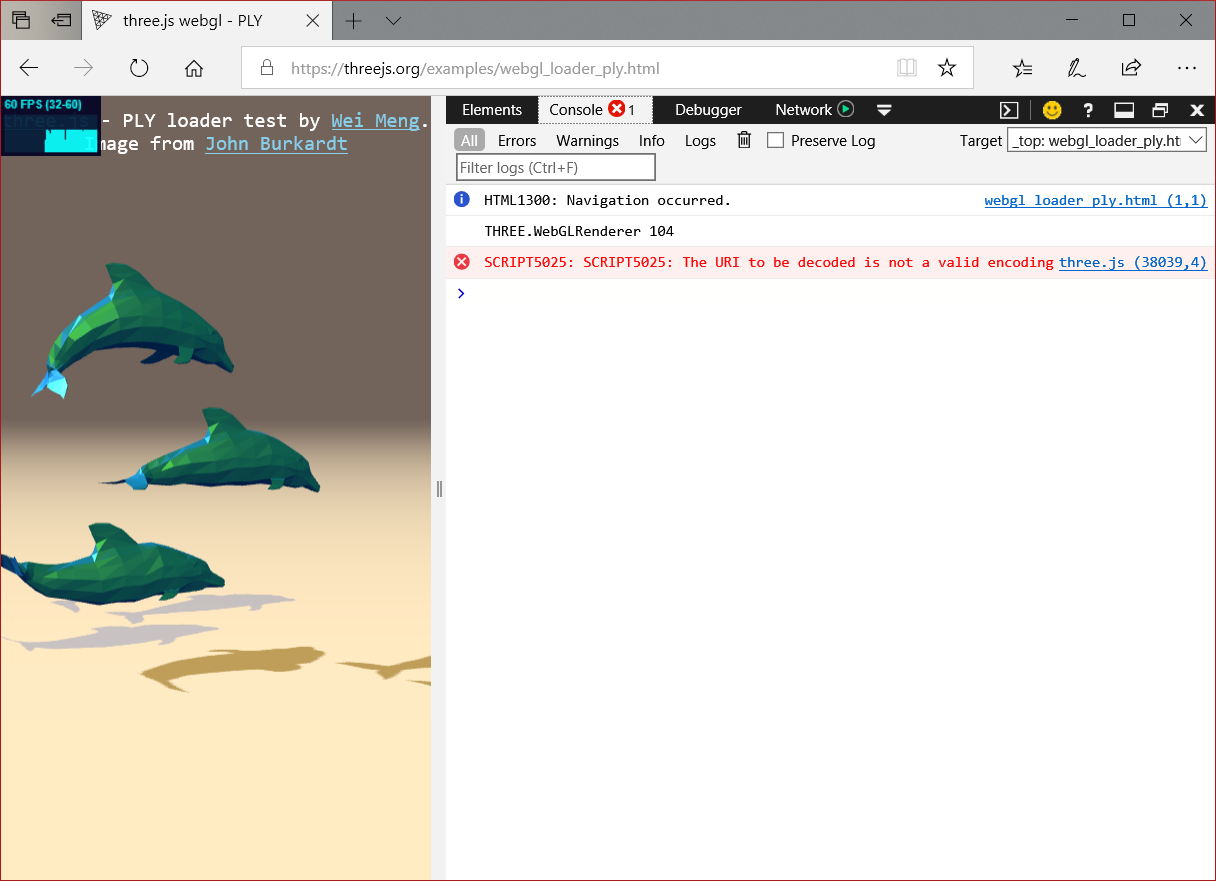Click the SCRIPT5025 error message text
This screenshot has height=881, width=1216.
769,262
